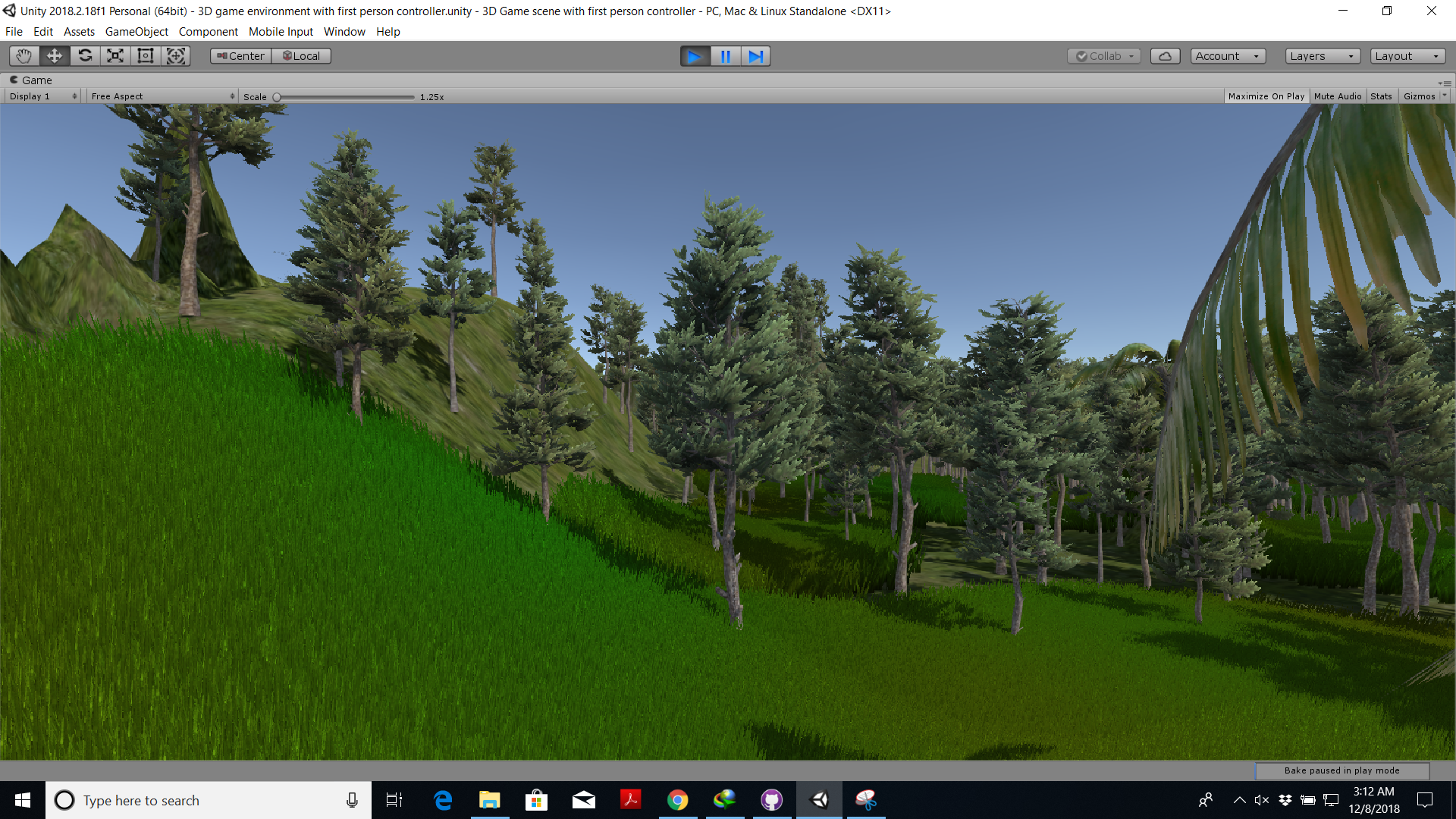Image resolution: width=1456 pixels, height=819 pixels.
Task: Open the GameObject menu
Action: (x=136, y=32)
